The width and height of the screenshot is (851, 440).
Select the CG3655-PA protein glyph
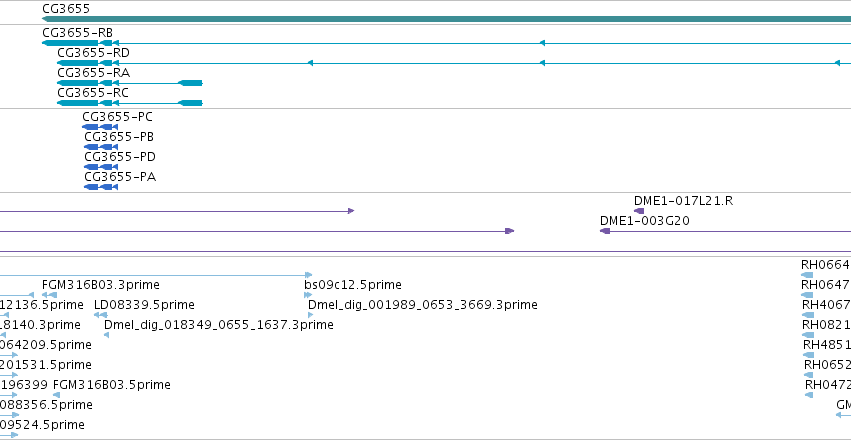point(101,187)
